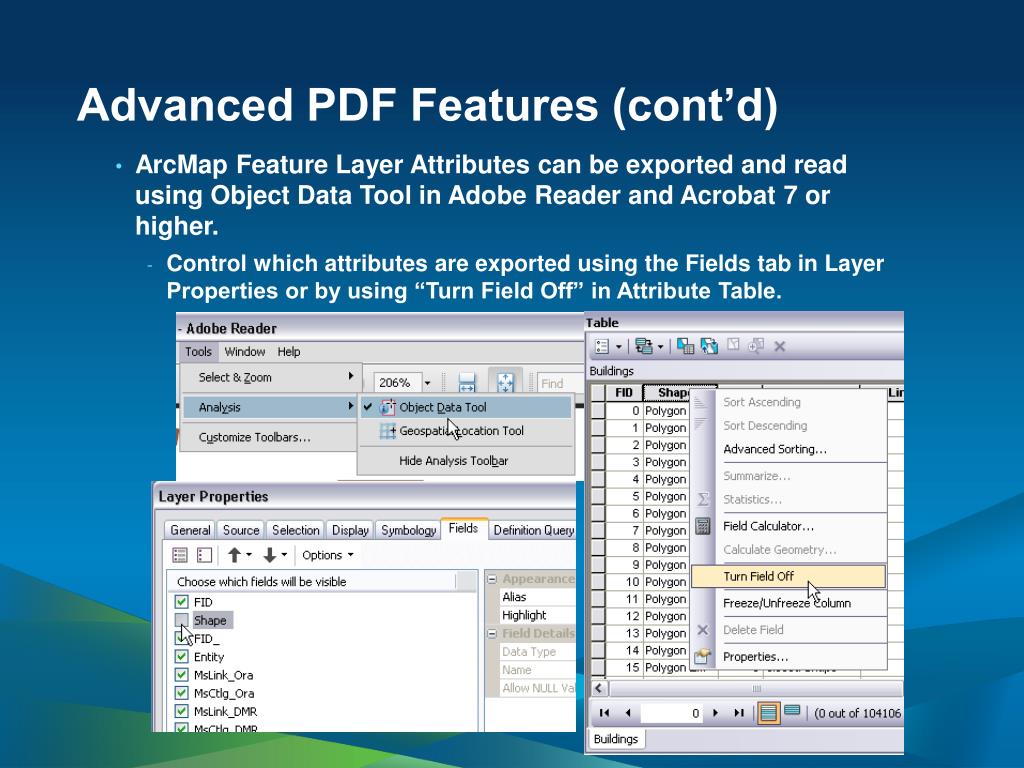Uncheck the Entity field checkbox

(x=182, y=657)
